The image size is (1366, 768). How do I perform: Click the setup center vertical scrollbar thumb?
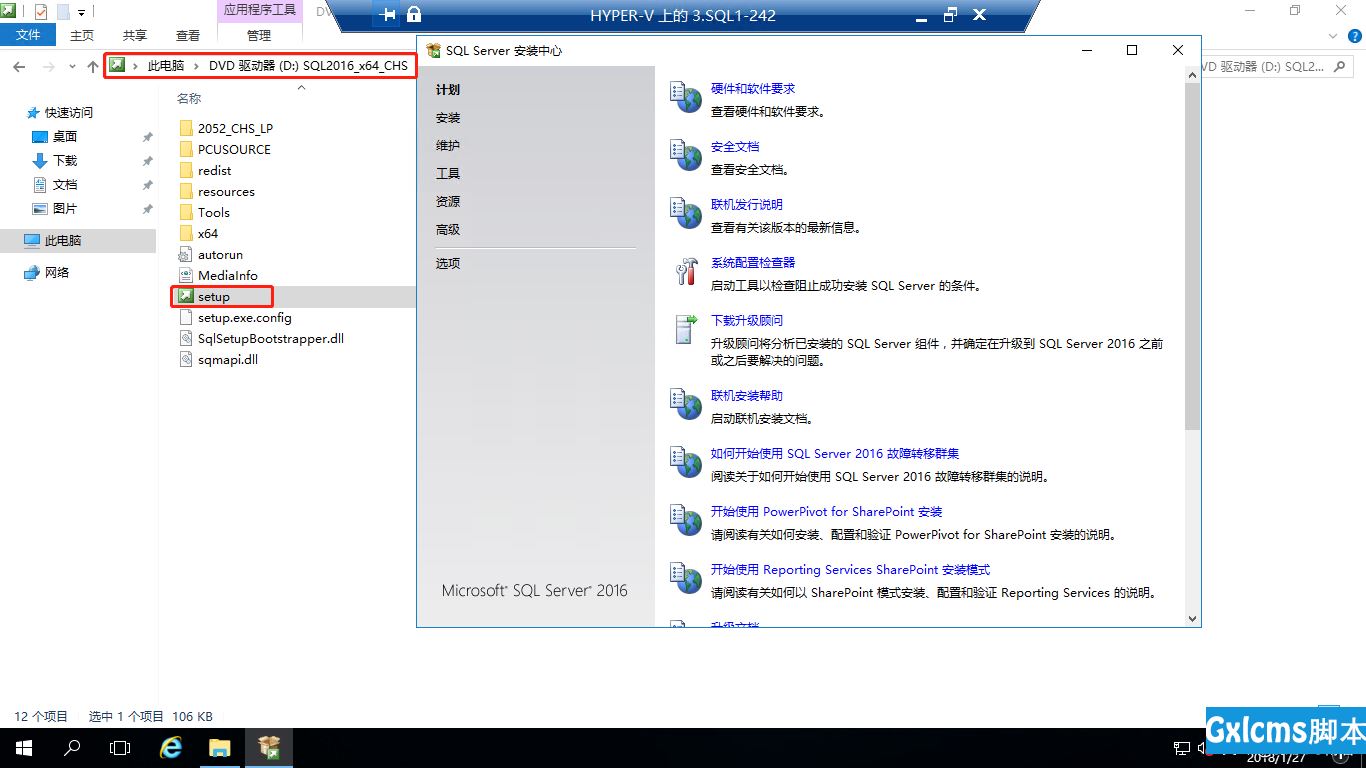pos(1192,256)
